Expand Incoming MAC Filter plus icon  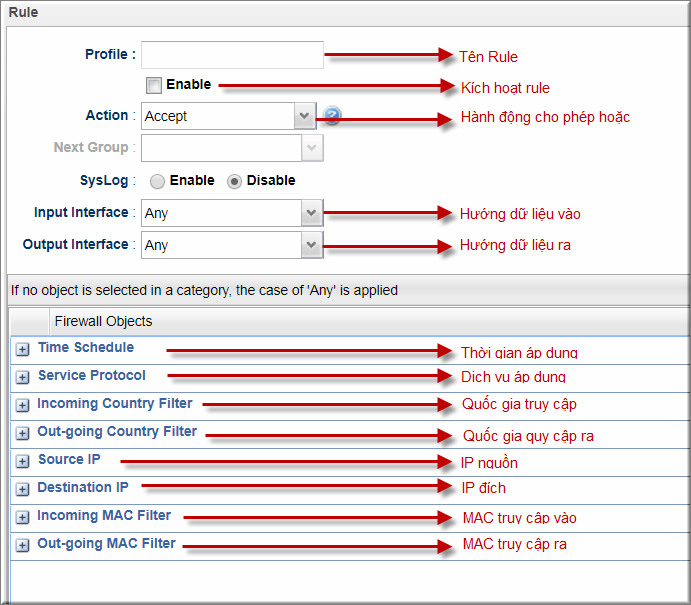[x=22, y=517]
